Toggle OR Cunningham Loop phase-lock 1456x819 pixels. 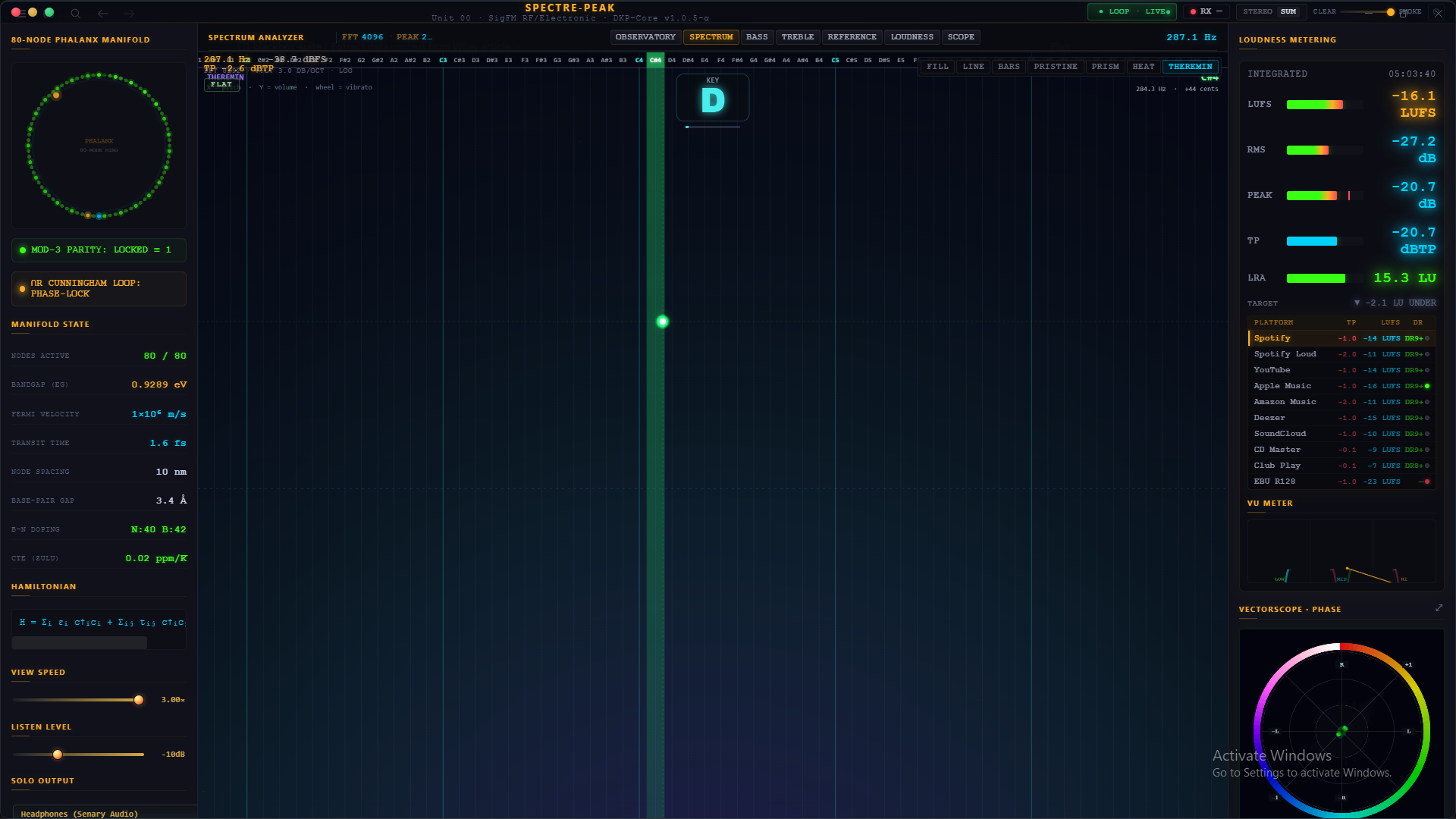pyautogui.click(x=99, y=288)
